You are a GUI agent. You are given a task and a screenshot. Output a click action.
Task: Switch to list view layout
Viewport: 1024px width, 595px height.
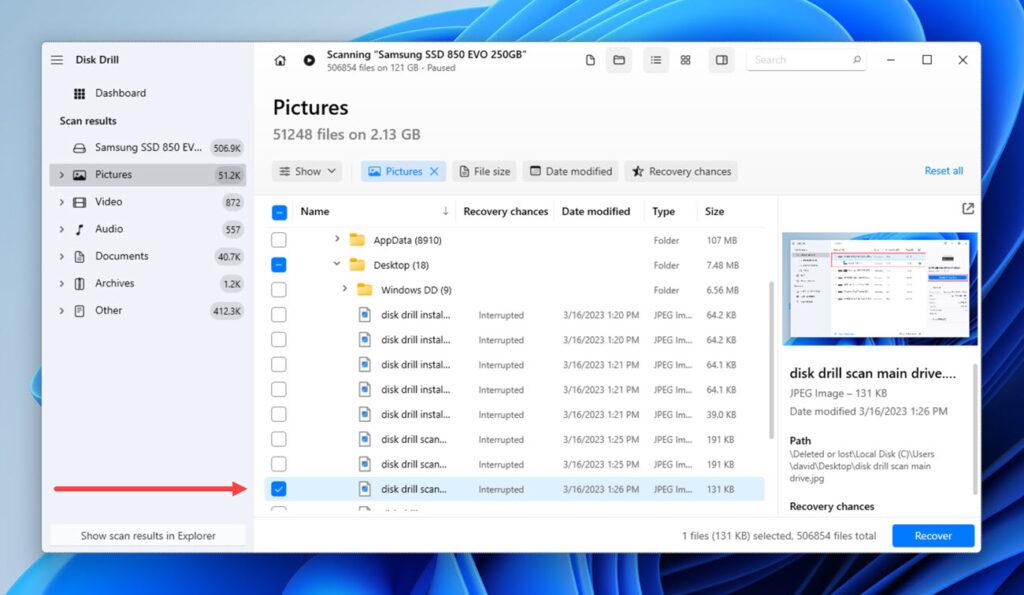pos(655,60)
